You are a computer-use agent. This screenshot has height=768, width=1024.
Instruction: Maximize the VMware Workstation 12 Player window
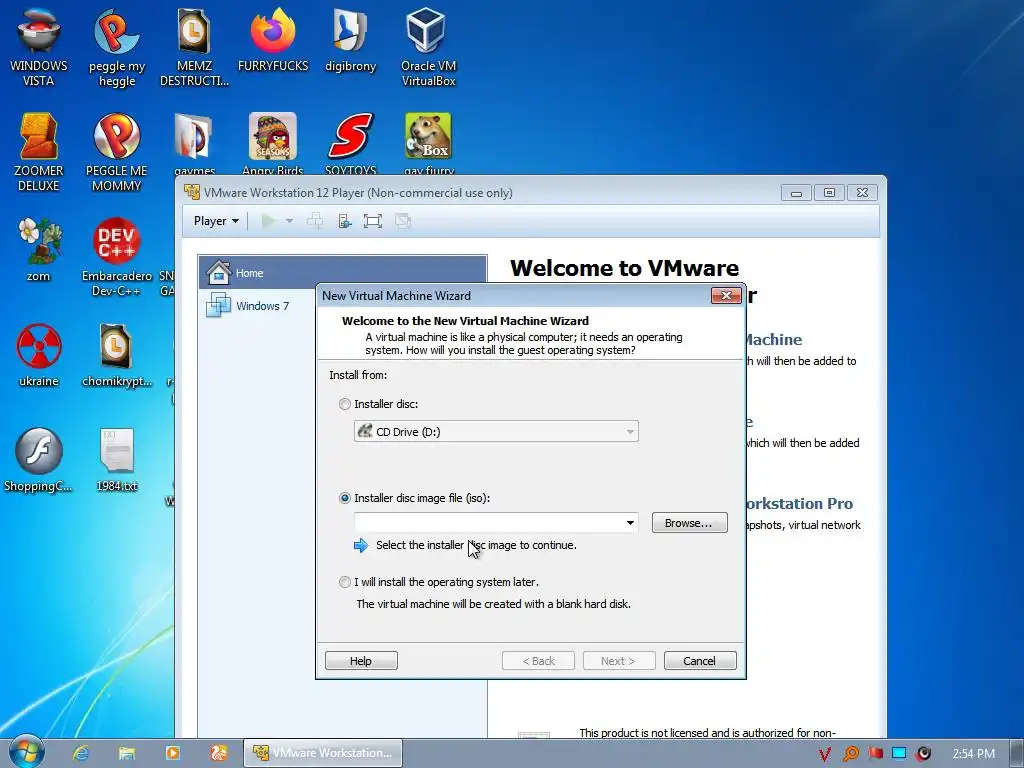tap(829, 193)
